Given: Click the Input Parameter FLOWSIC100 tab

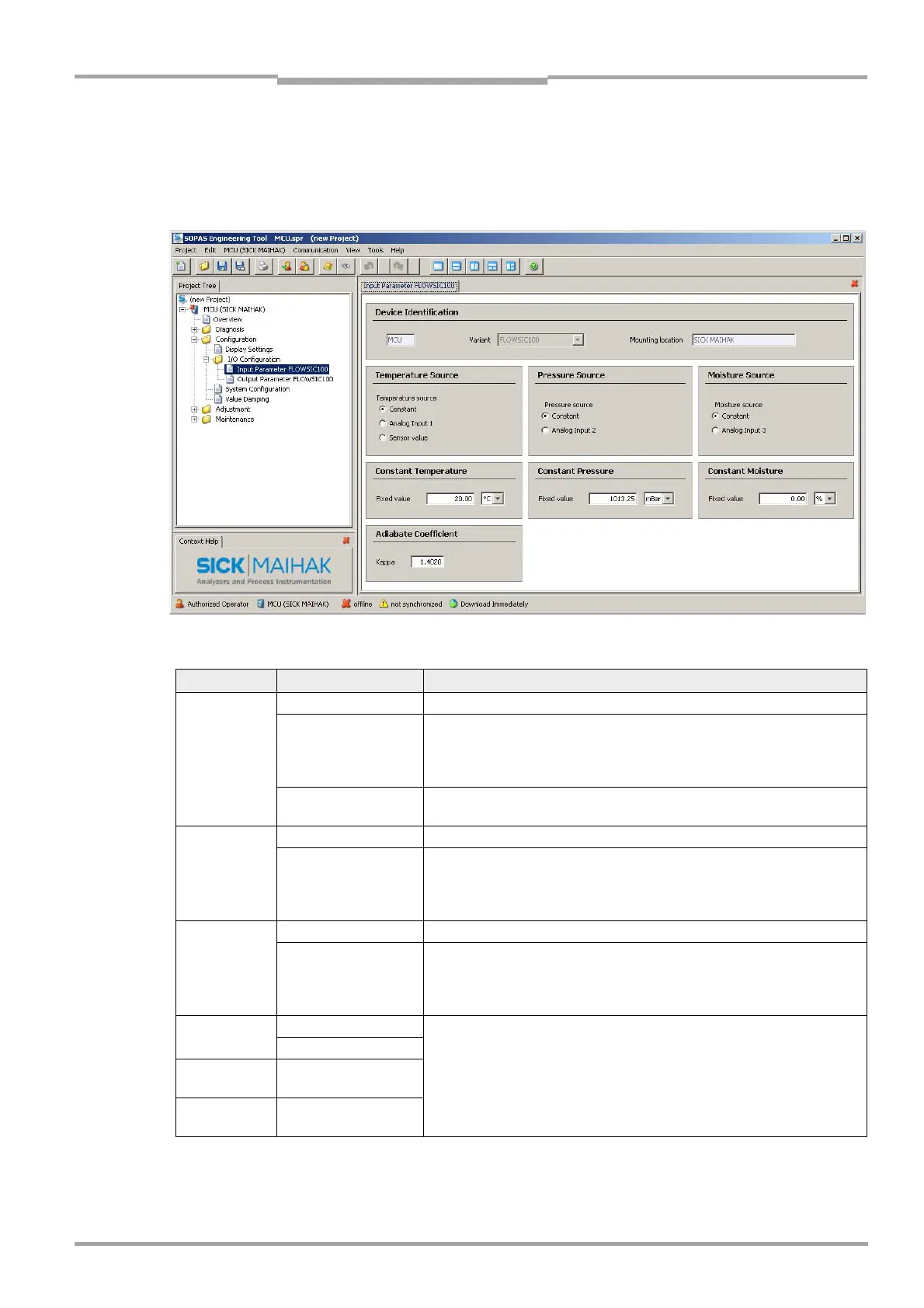Looking at the screenshot, I should coord(409,285).
